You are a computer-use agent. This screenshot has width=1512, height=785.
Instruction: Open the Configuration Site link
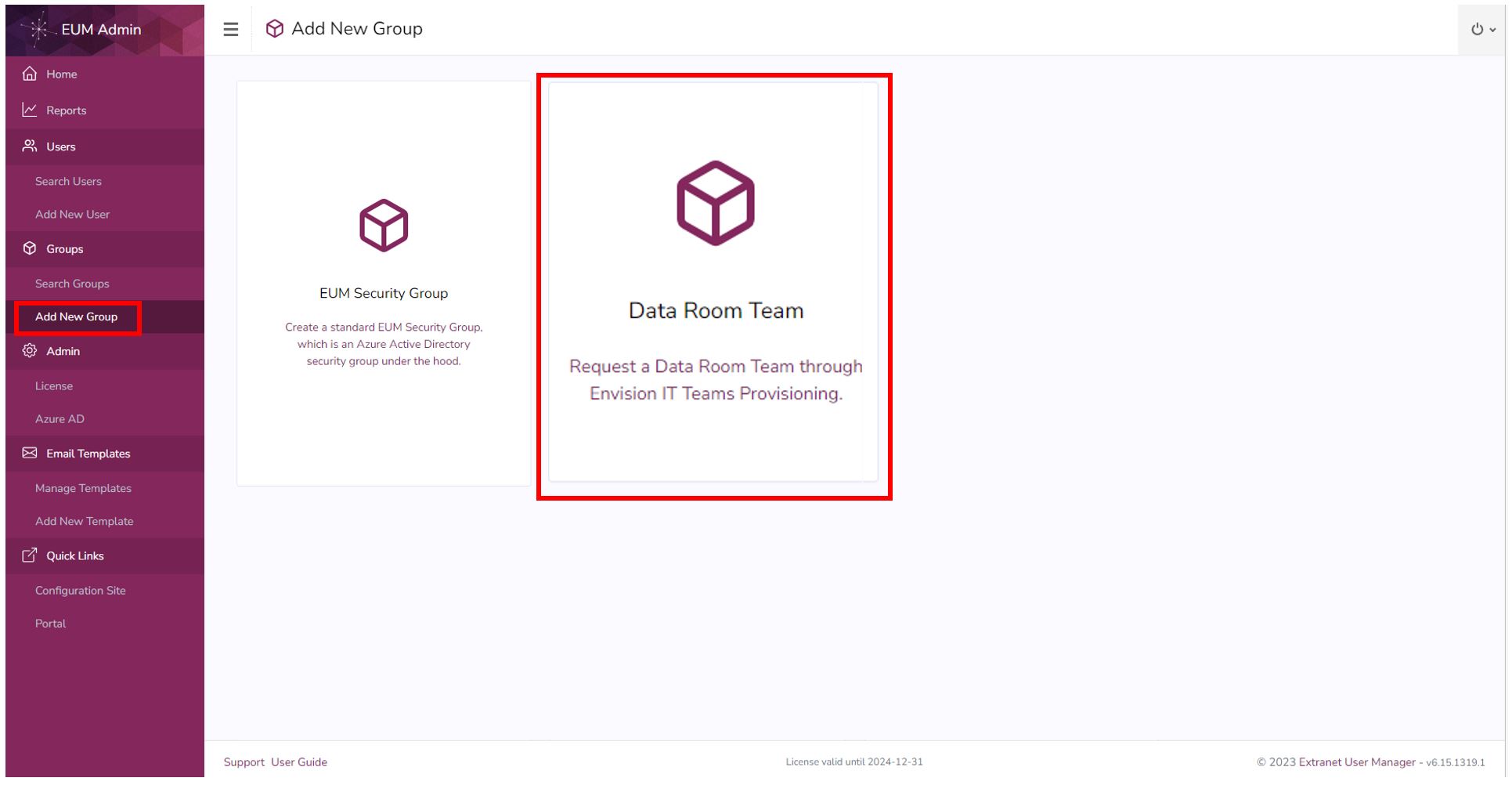click(80, 590)
